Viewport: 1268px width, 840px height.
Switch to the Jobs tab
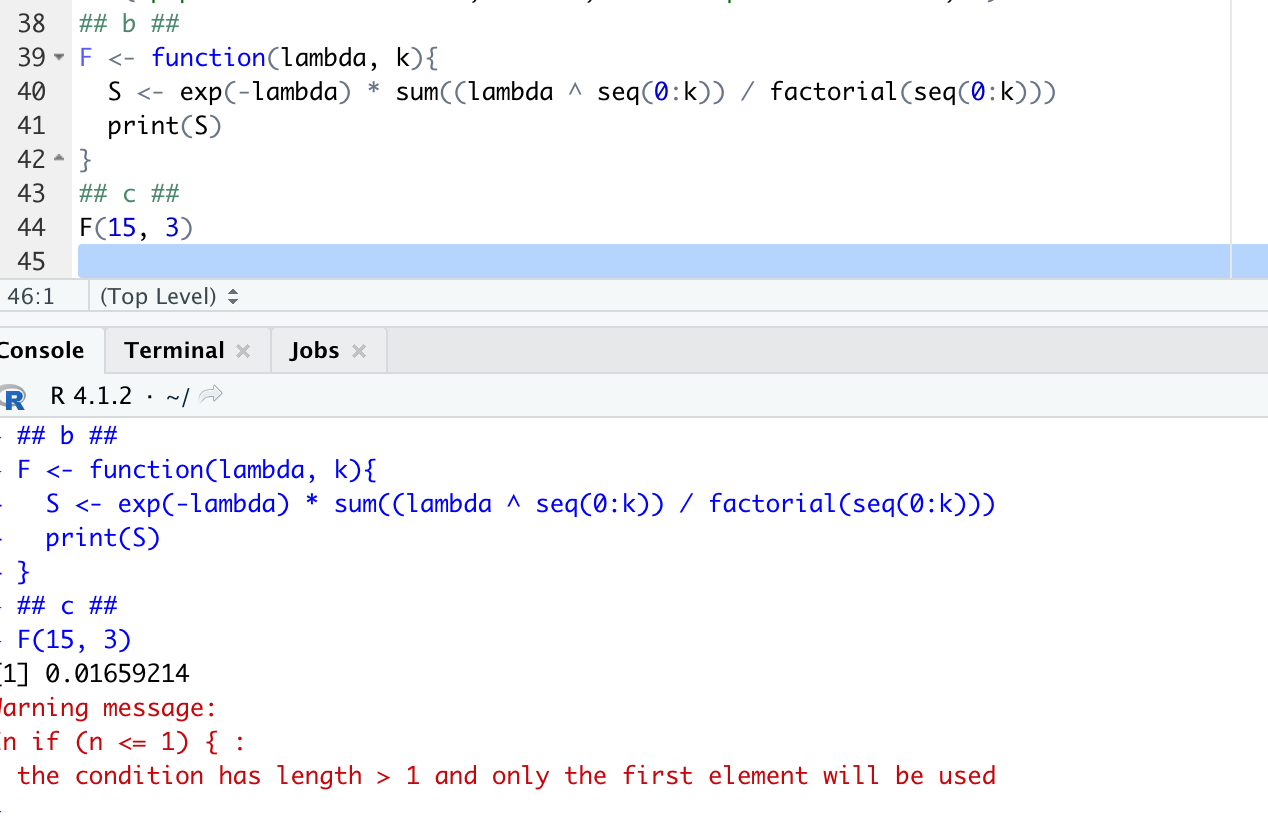tap(314, 350)
